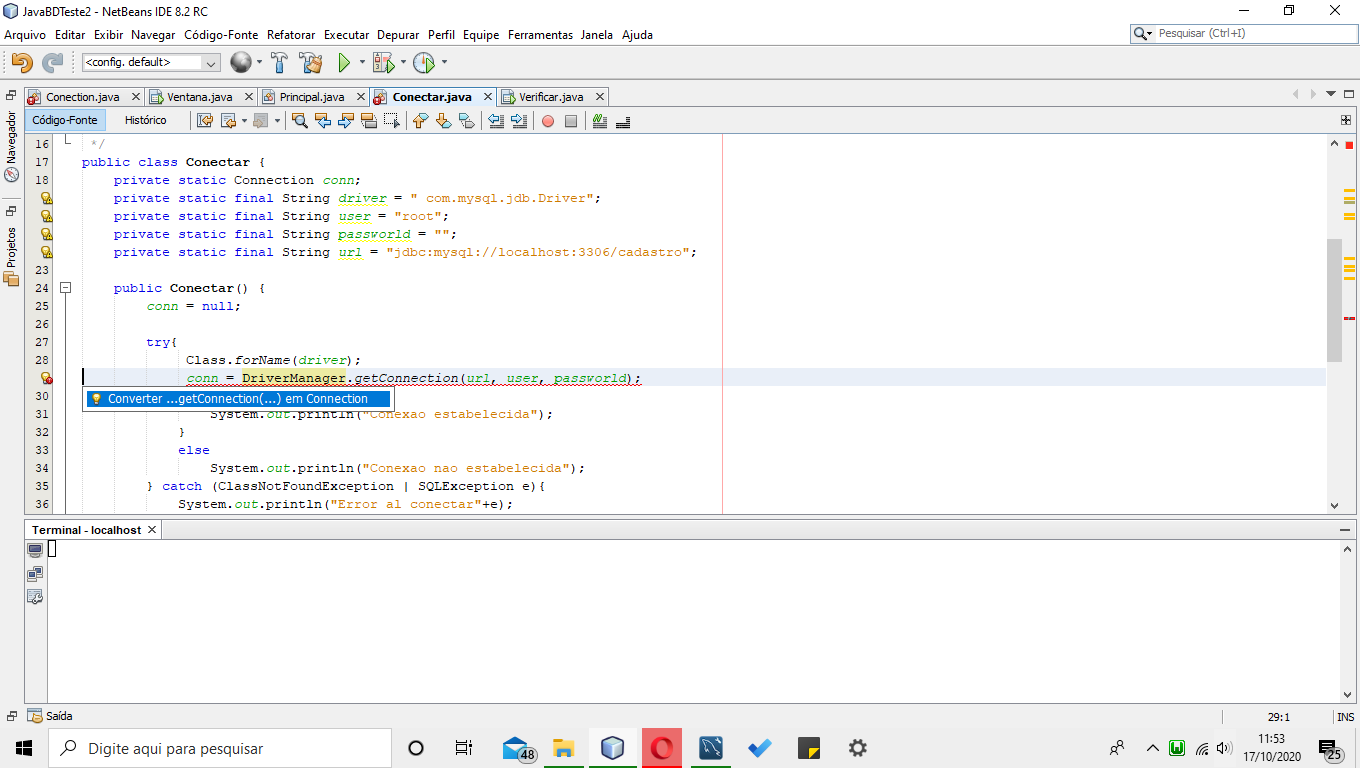Expand the Run Project dropdown arrow
The image size is (1360, 768).
(x=362, y=63)
